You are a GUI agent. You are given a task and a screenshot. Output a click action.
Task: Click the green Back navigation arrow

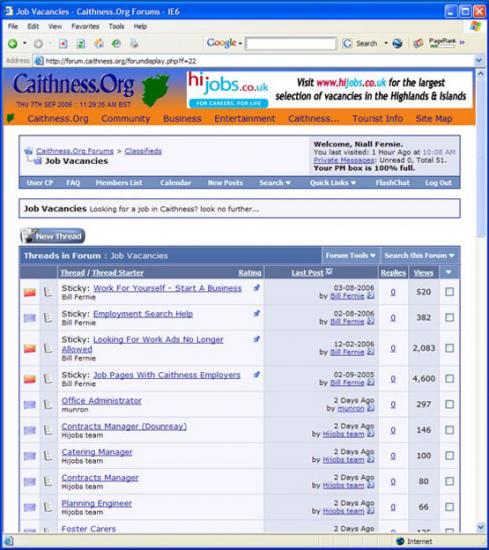[x=13, y=44]
